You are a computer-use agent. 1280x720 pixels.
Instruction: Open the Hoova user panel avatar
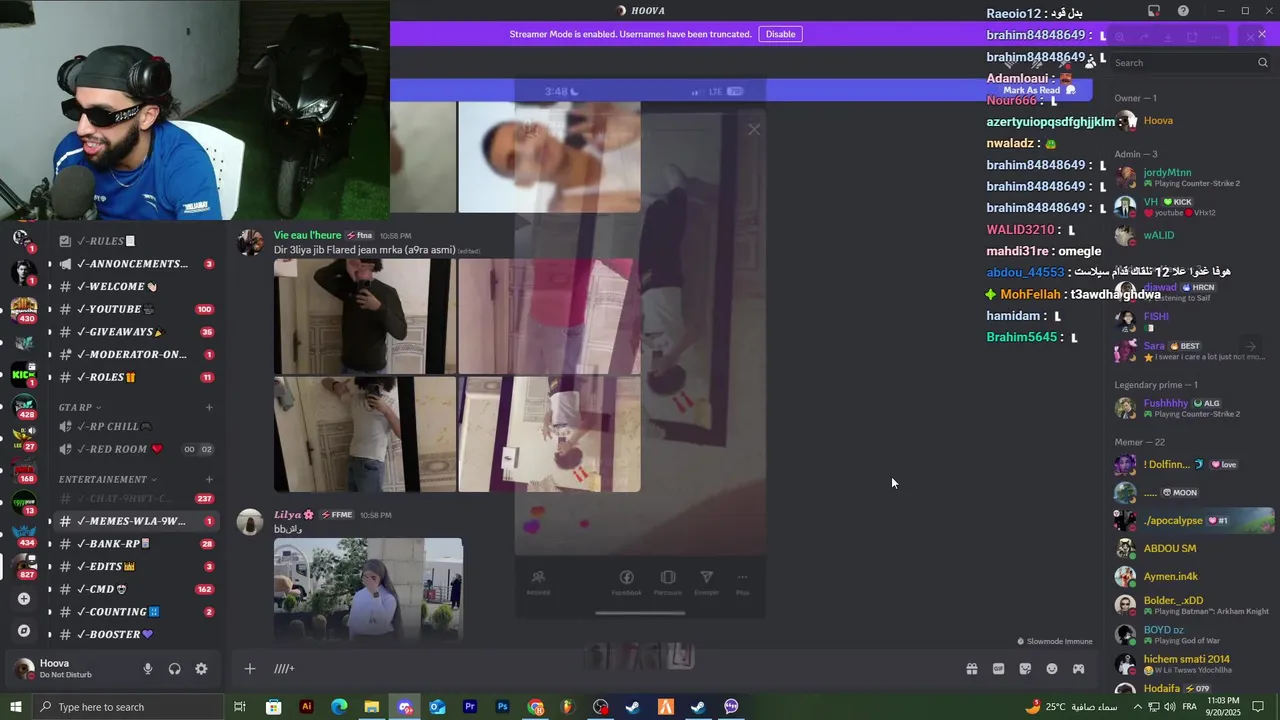(24, 669)
